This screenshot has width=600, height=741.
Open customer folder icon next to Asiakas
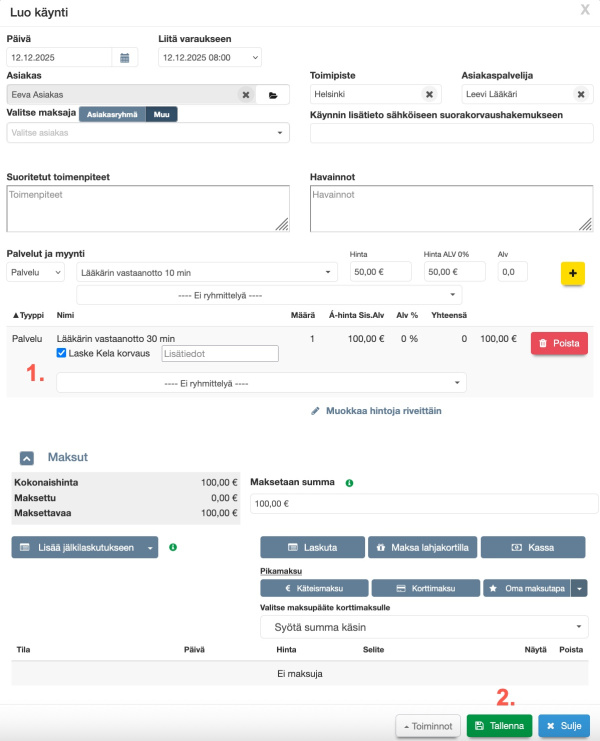coord(273,95)
